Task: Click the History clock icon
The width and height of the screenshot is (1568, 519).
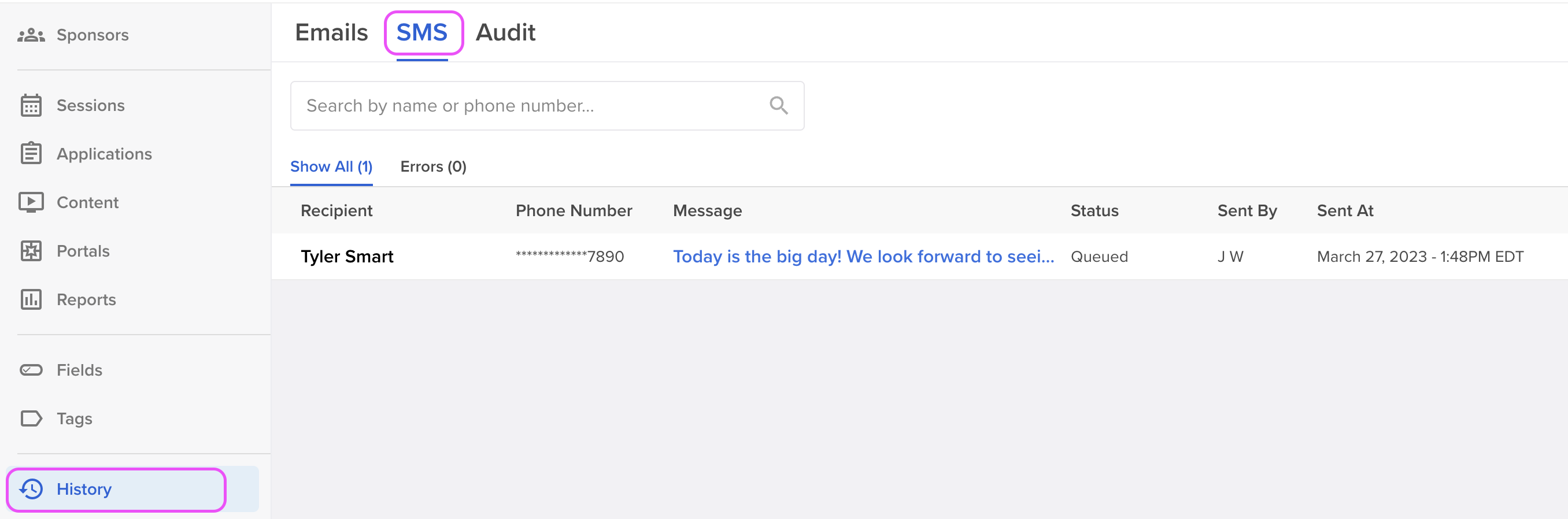Action: (x=31, y=488)
